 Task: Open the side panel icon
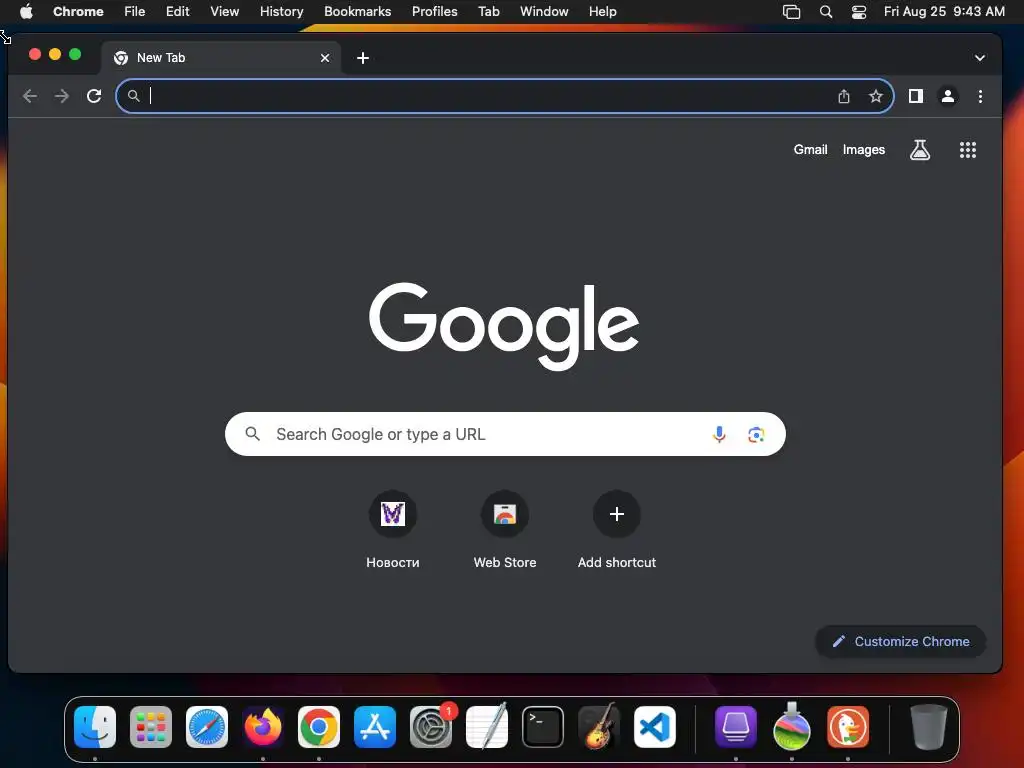click(916, 96)
